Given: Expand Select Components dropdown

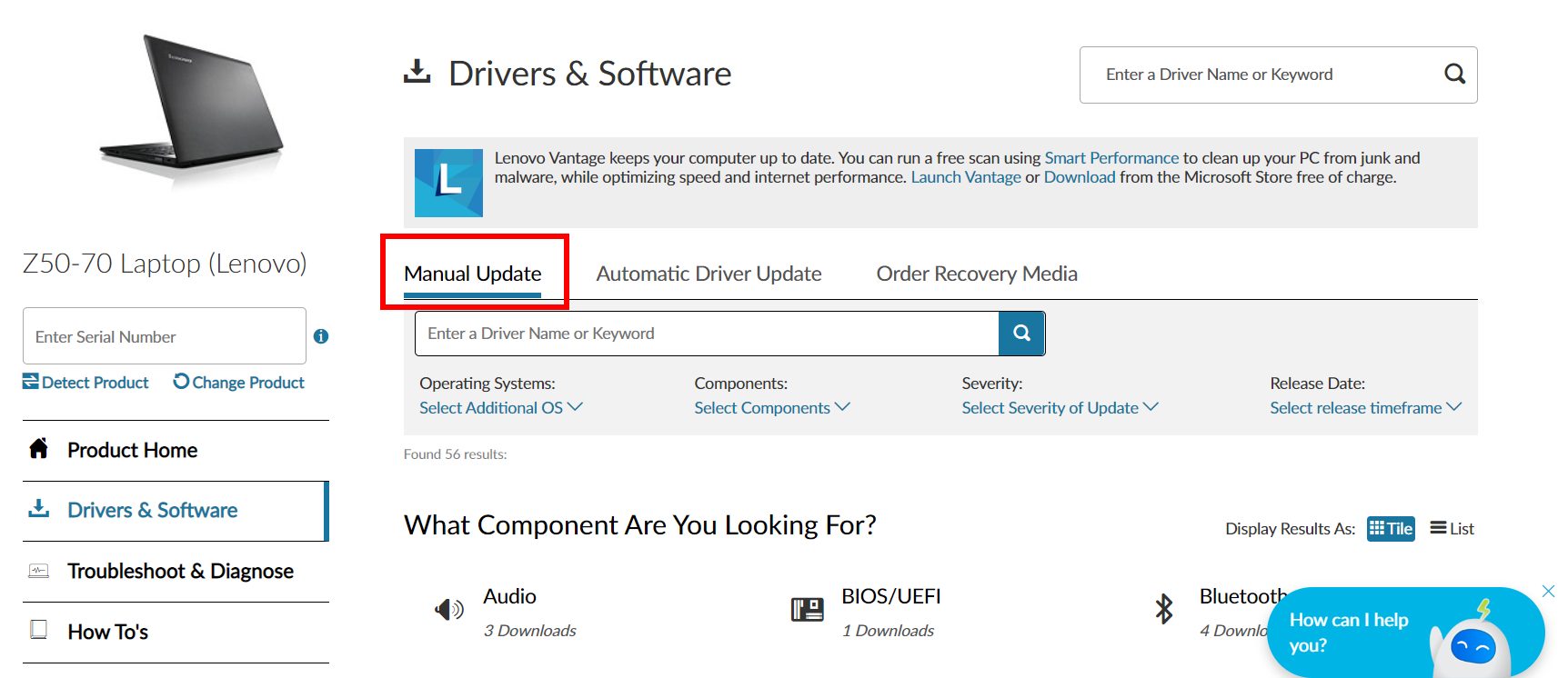Looking at the screenshot, I should 771,408.
